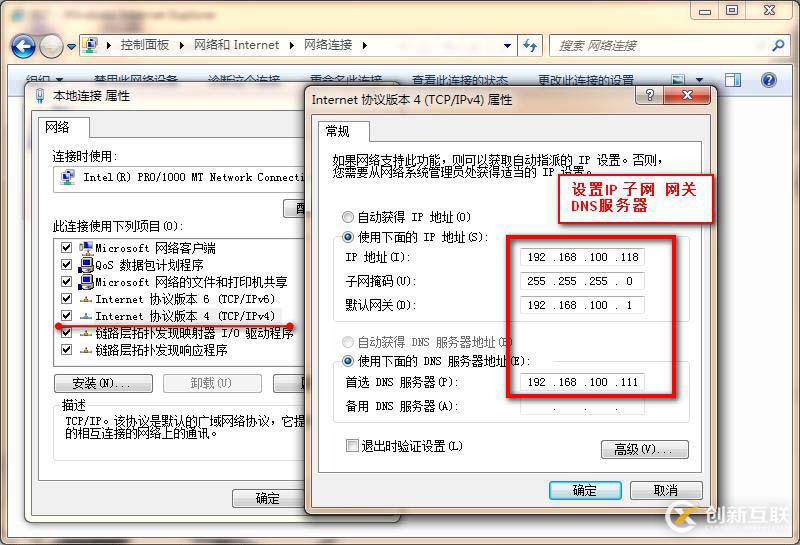This screenshot has height=545, width=800.
Task: Toggle QoS 数据包计划程序 checkbox
Action: [x=66, y=264]
